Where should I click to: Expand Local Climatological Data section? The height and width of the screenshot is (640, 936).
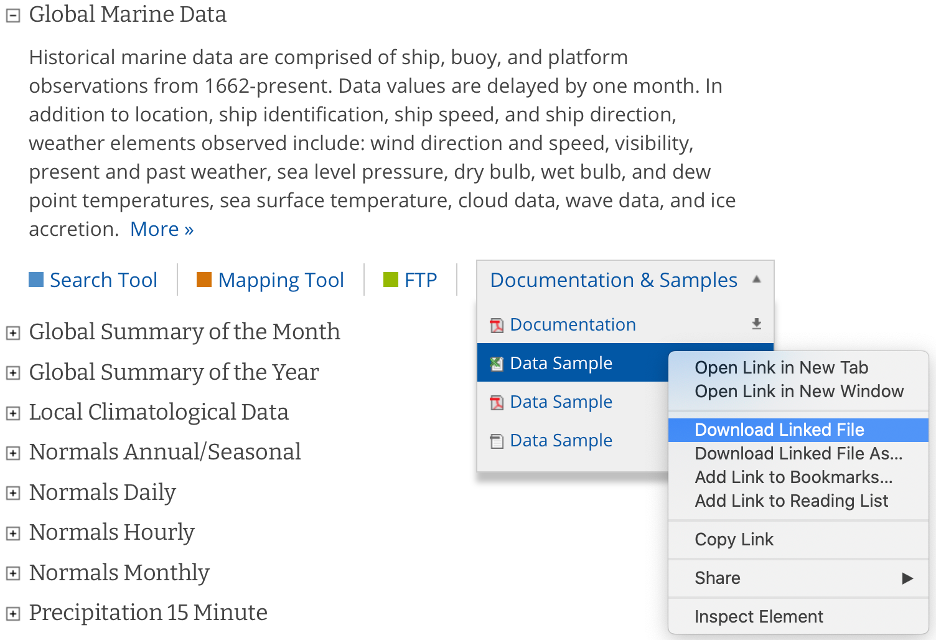13,413
